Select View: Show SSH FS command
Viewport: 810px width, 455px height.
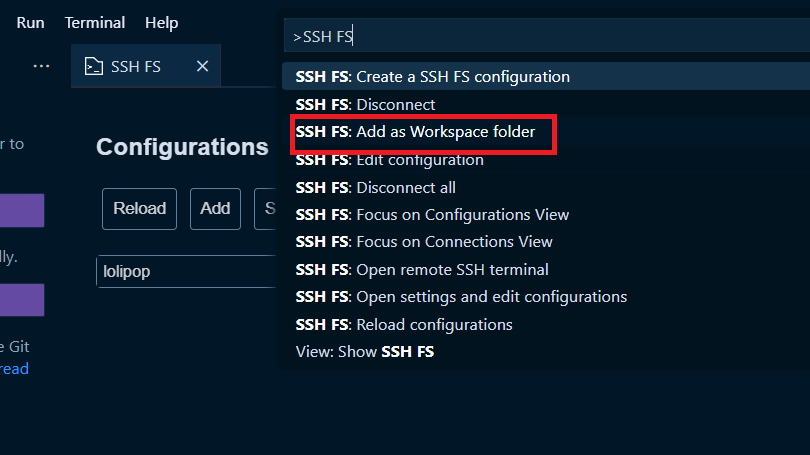pyautogui.click(x=365, y=352)
